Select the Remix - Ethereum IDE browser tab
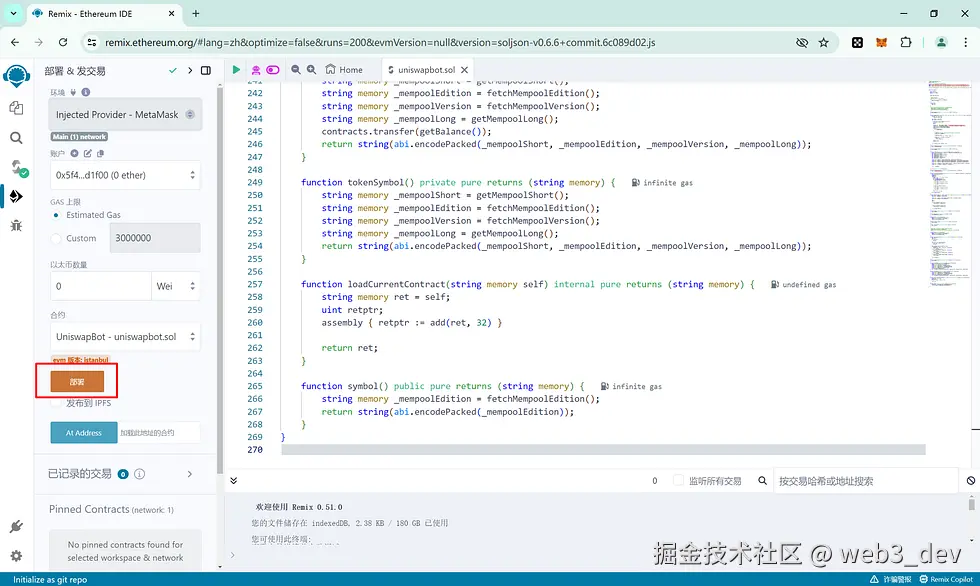980x586 pixels. (105, 13)
